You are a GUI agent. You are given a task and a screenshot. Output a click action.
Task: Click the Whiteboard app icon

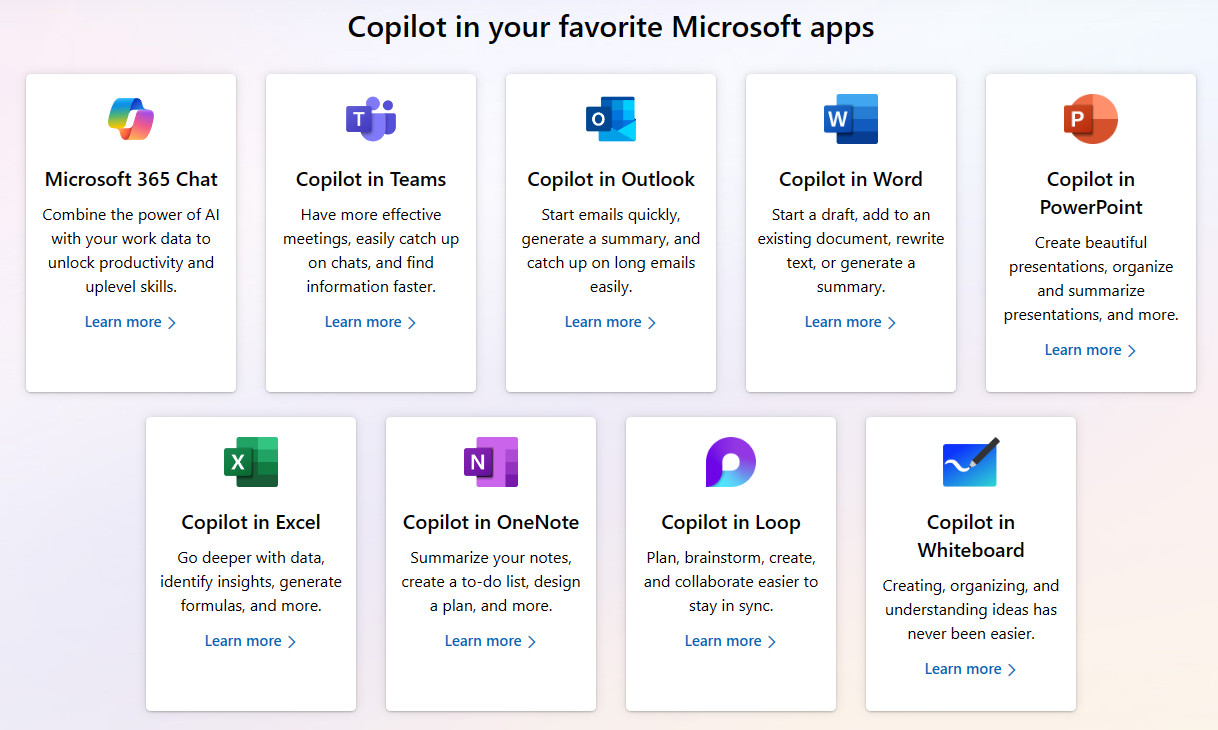[971, 462]
